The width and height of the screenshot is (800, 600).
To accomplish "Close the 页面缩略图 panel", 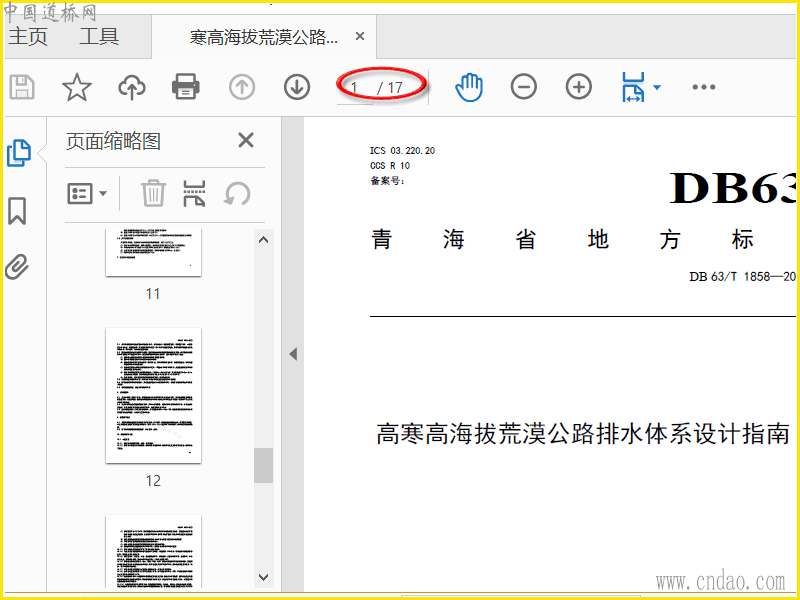I will pyautogui.click(x=246, y=140).
